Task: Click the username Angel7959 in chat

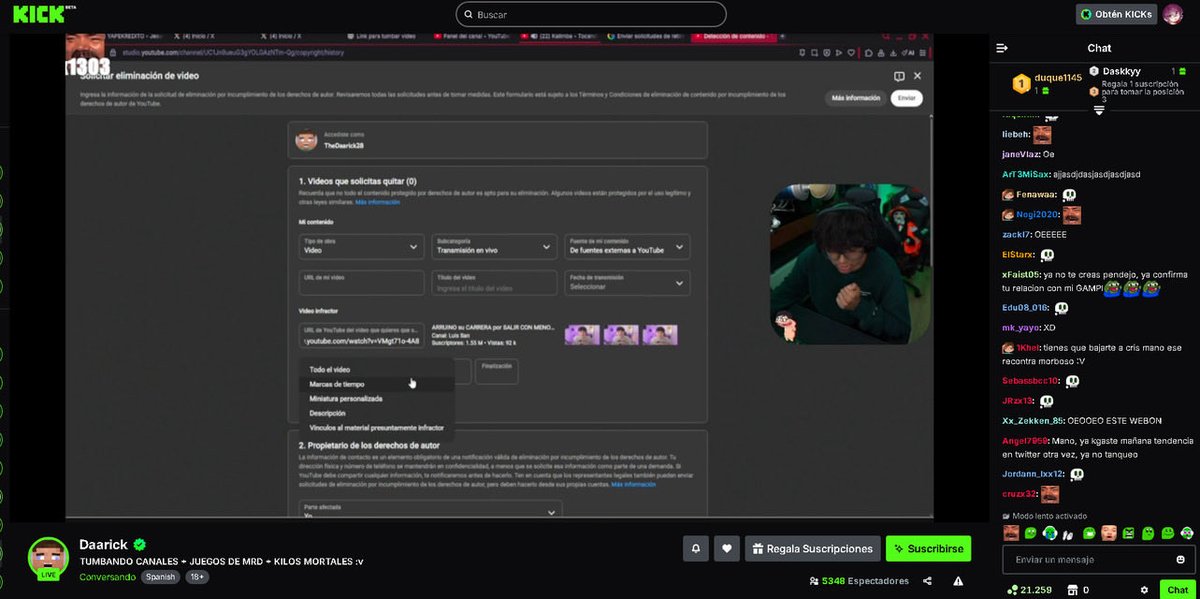Action: coord(1024,441)
